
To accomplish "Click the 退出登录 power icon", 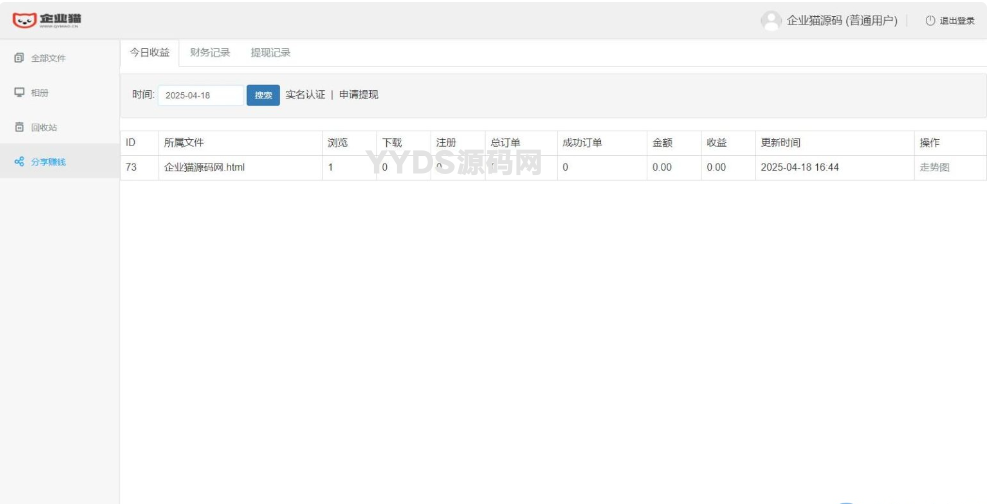I will tap(930, 21).
